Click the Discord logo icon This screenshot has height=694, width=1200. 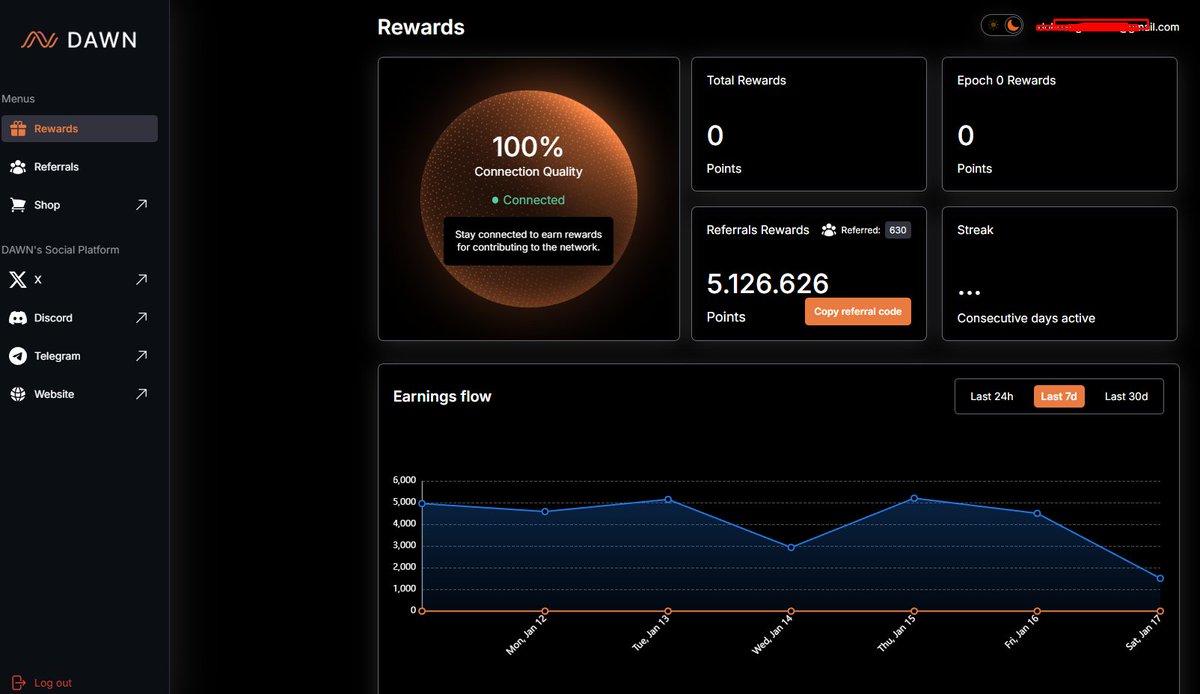[x=18, y=318]
